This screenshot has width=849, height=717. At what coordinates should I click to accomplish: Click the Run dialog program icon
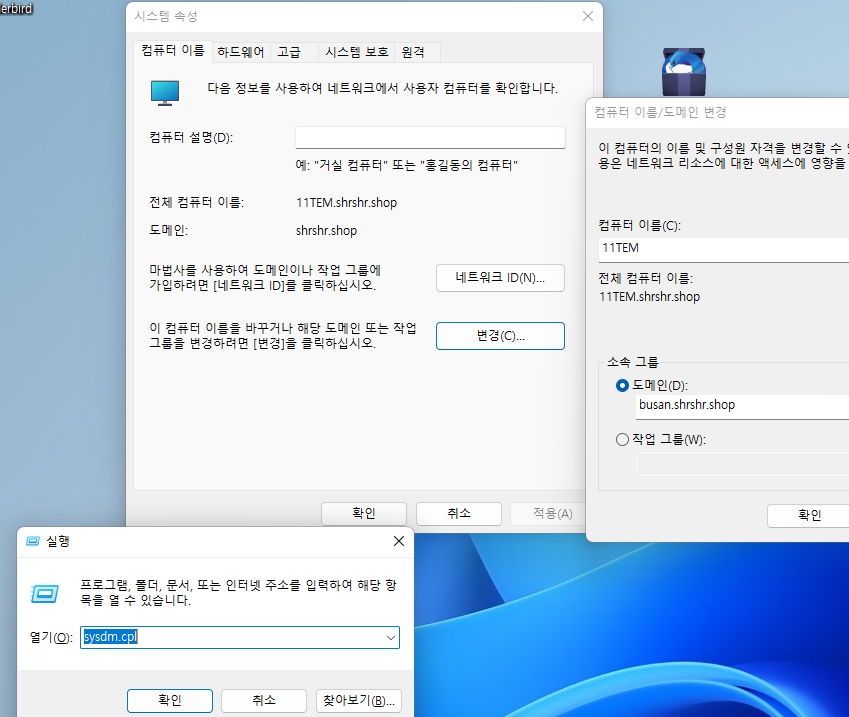pyautogui.click(x=45, y=594)
